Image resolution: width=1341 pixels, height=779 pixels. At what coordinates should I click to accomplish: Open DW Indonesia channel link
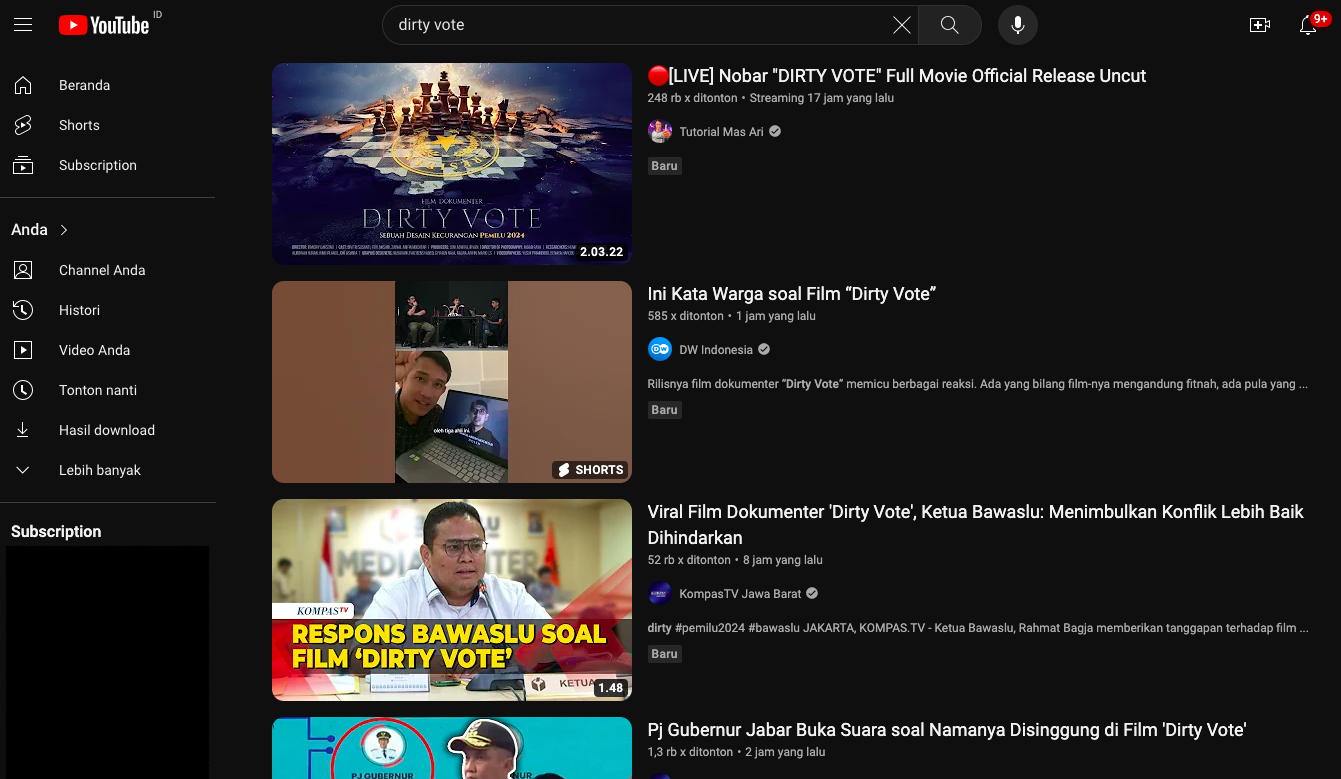715,350
